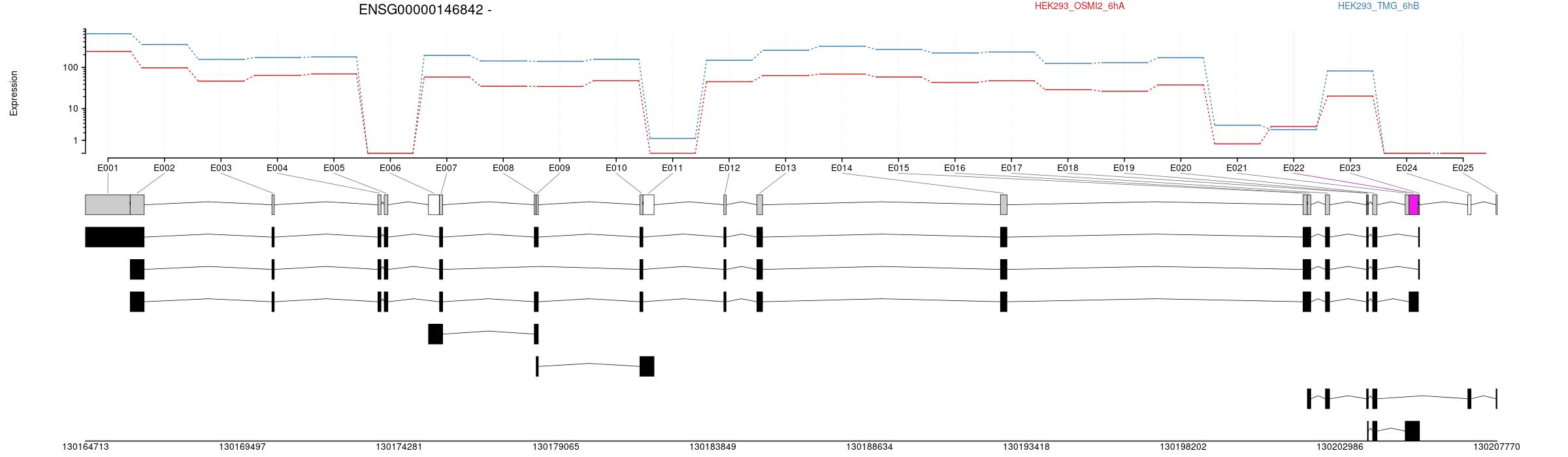Screen dimensions: 1568x457
Task: Click genomic coordinate 130207770
Action: [x=1497, y=447]
